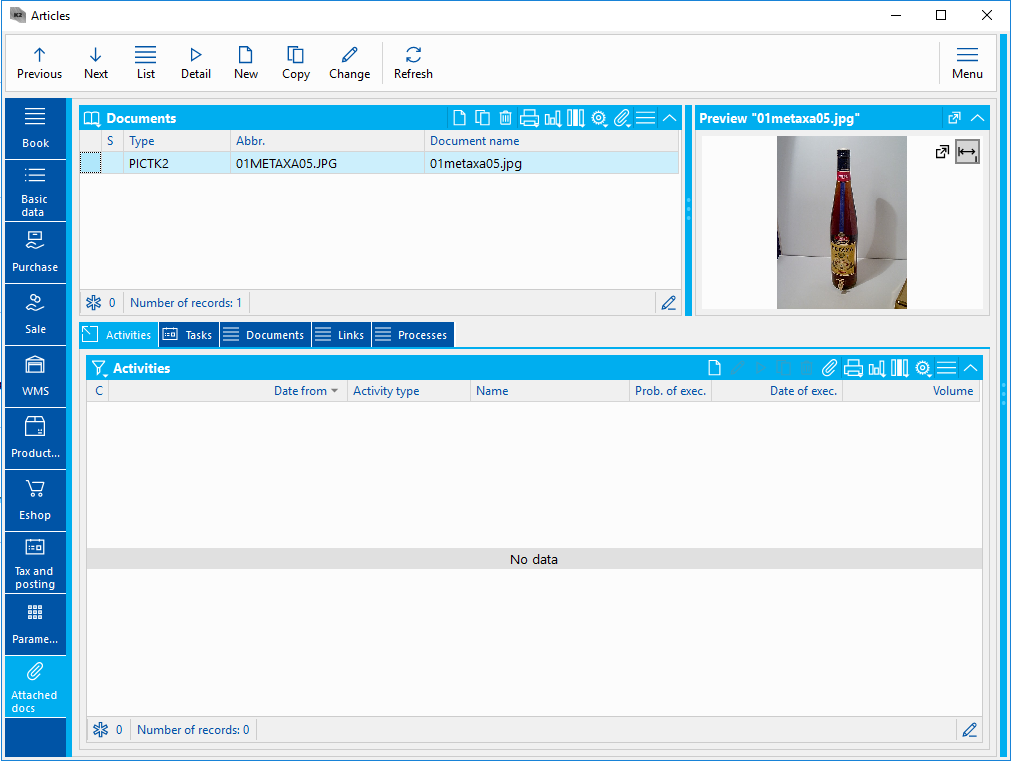Open preview in external window icon

[942, 152]
